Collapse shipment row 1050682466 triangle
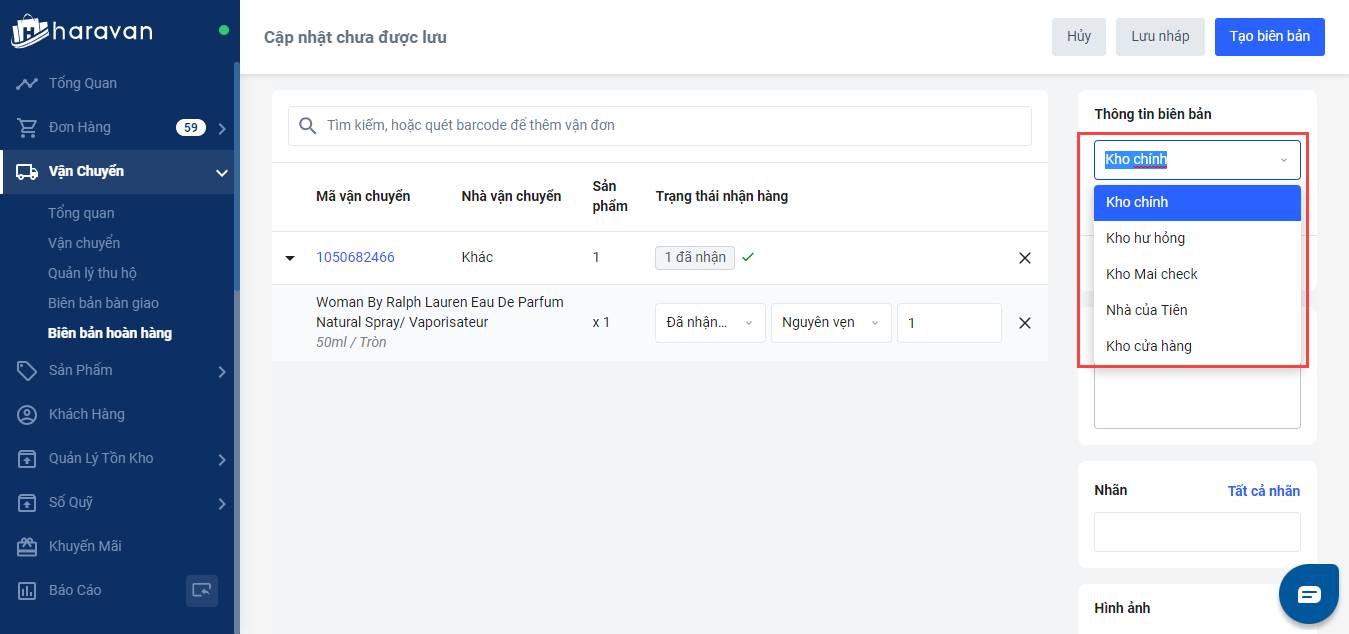This screenshot has width=1349, height=634. tap(290, 258)
